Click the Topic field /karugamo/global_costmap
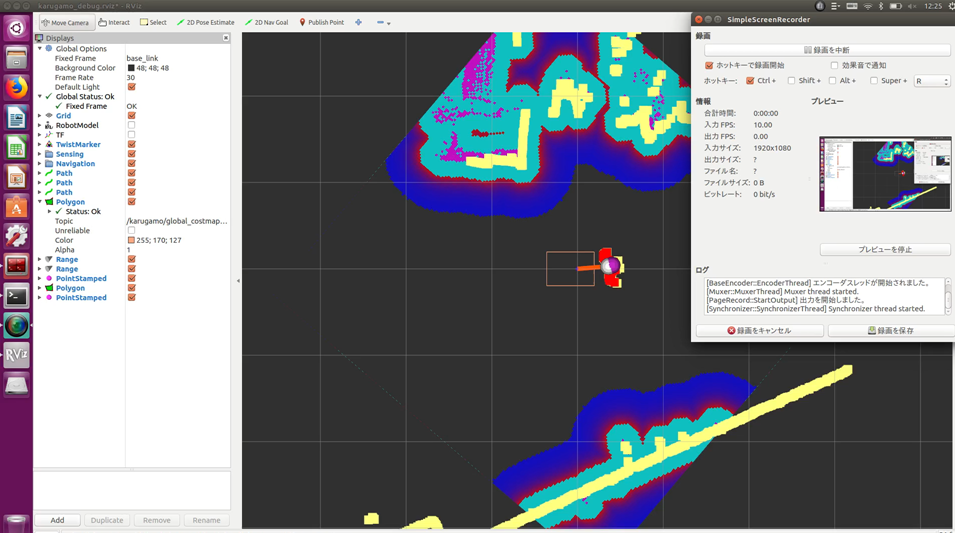The image size is (955, 533). coord(177,221)
